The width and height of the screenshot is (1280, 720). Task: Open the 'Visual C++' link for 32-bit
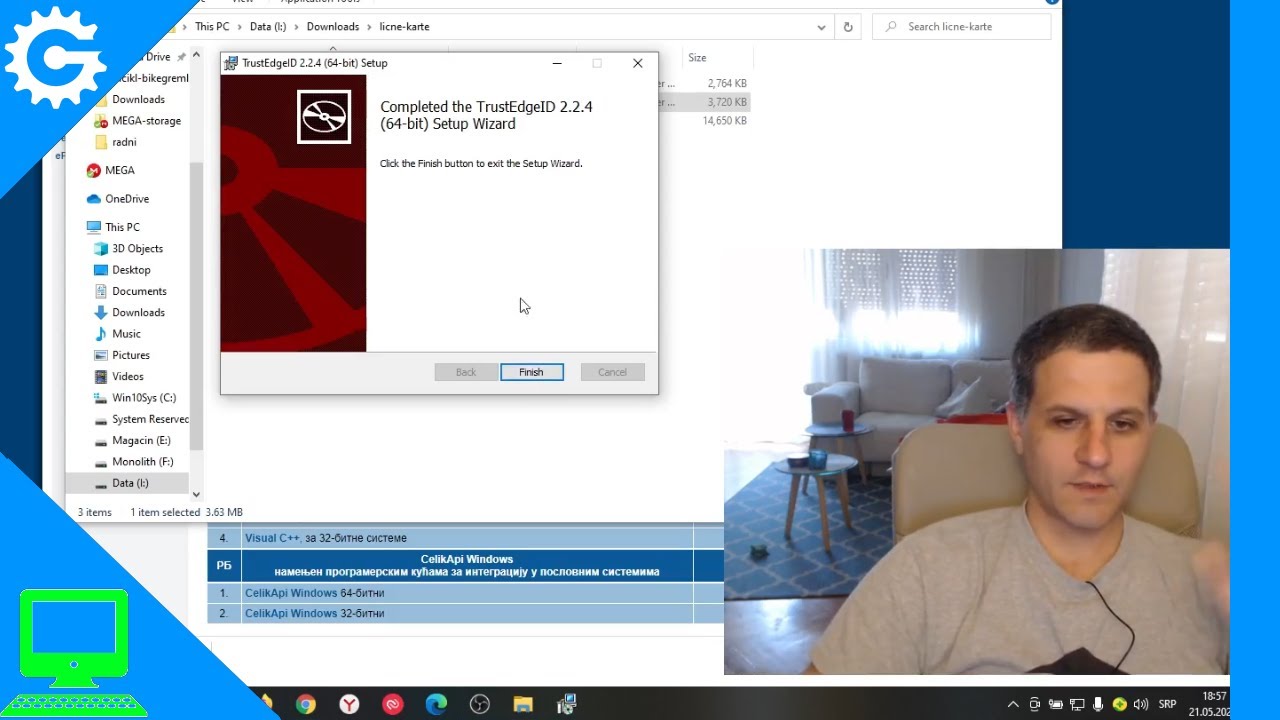click(272, 538)
